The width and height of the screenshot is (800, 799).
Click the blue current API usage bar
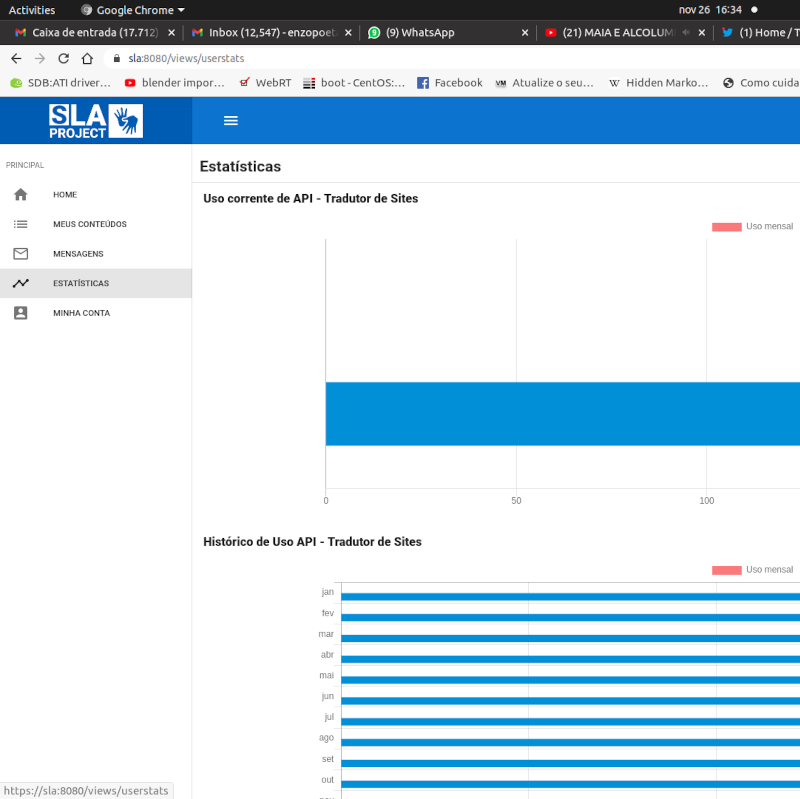(x=560, y=413)
